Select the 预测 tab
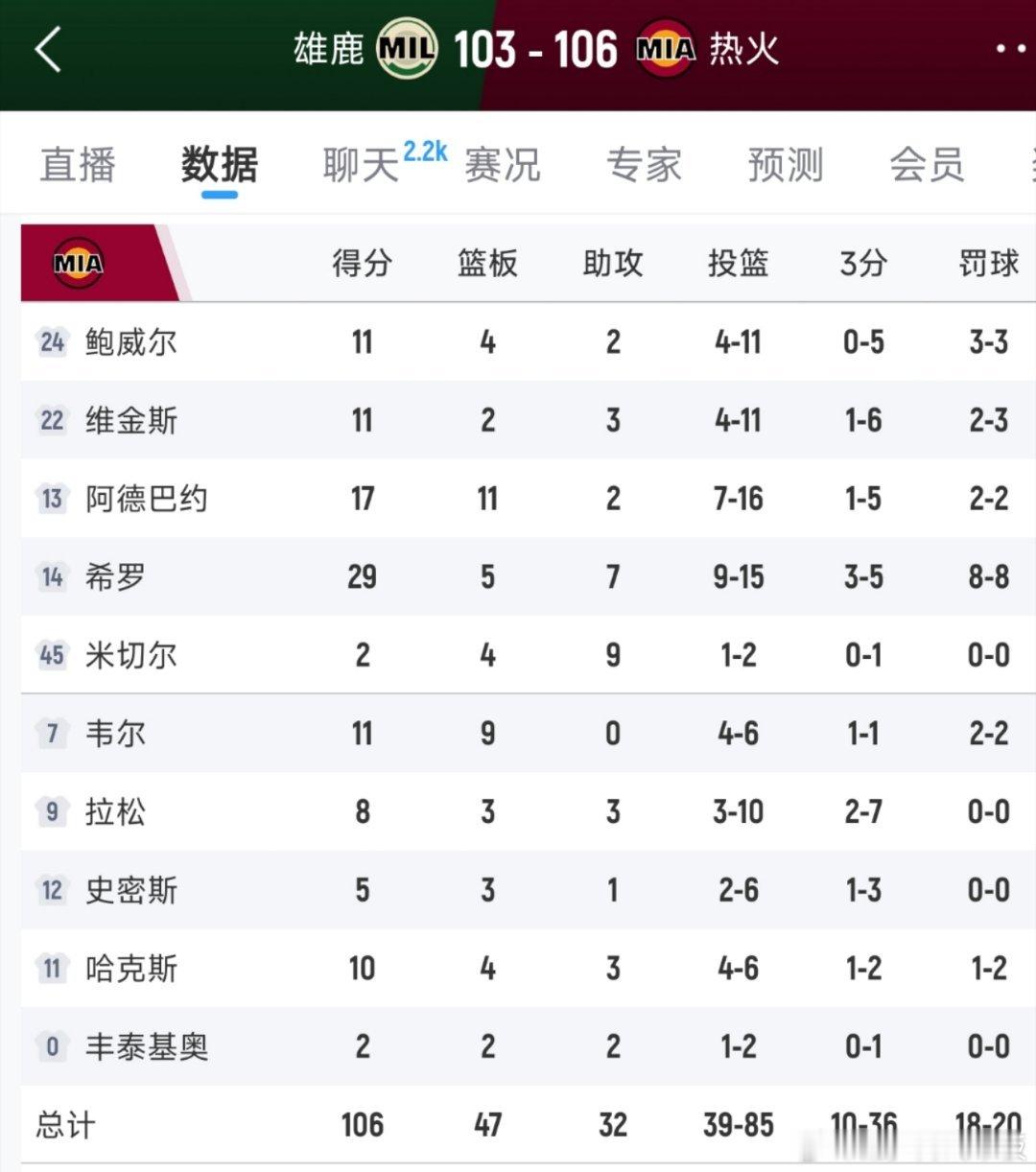This screenshot has height=1172, width=1036. pyautogui.click(x=786, y=165)
